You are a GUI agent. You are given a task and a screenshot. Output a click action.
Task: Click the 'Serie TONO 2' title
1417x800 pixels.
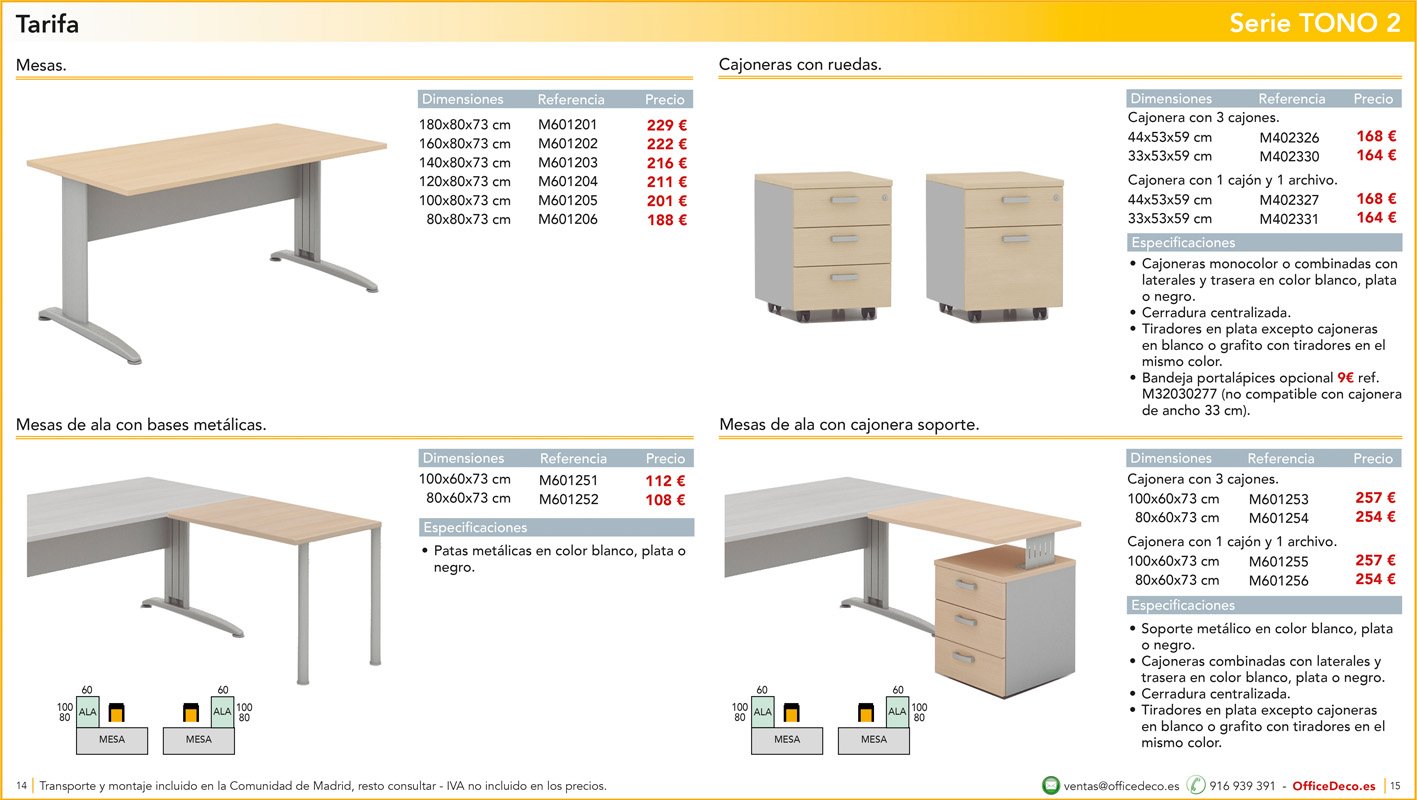1315,23
